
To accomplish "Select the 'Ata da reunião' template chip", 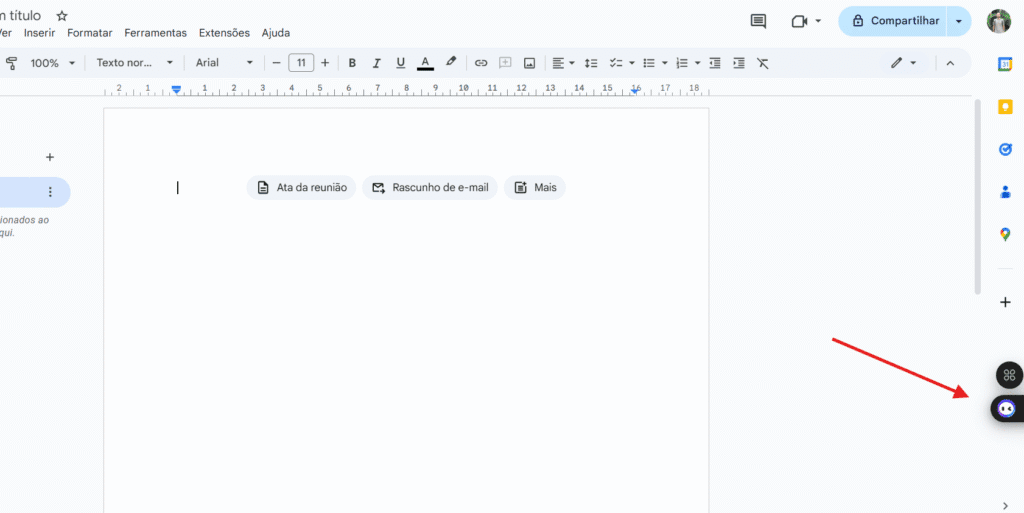I will tap(301, 188).
